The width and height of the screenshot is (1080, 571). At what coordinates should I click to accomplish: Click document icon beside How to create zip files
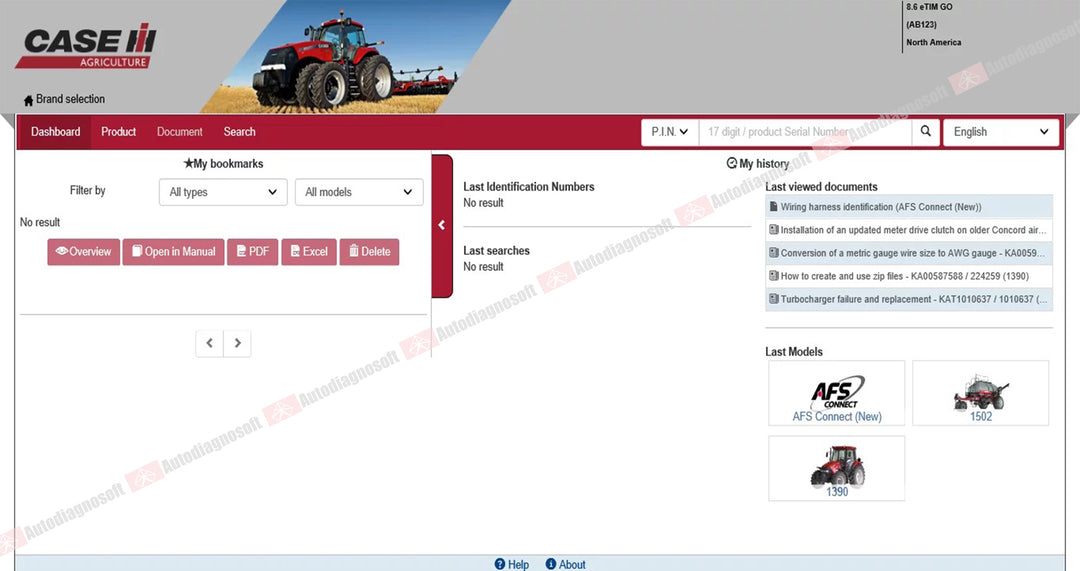(773, 276)
